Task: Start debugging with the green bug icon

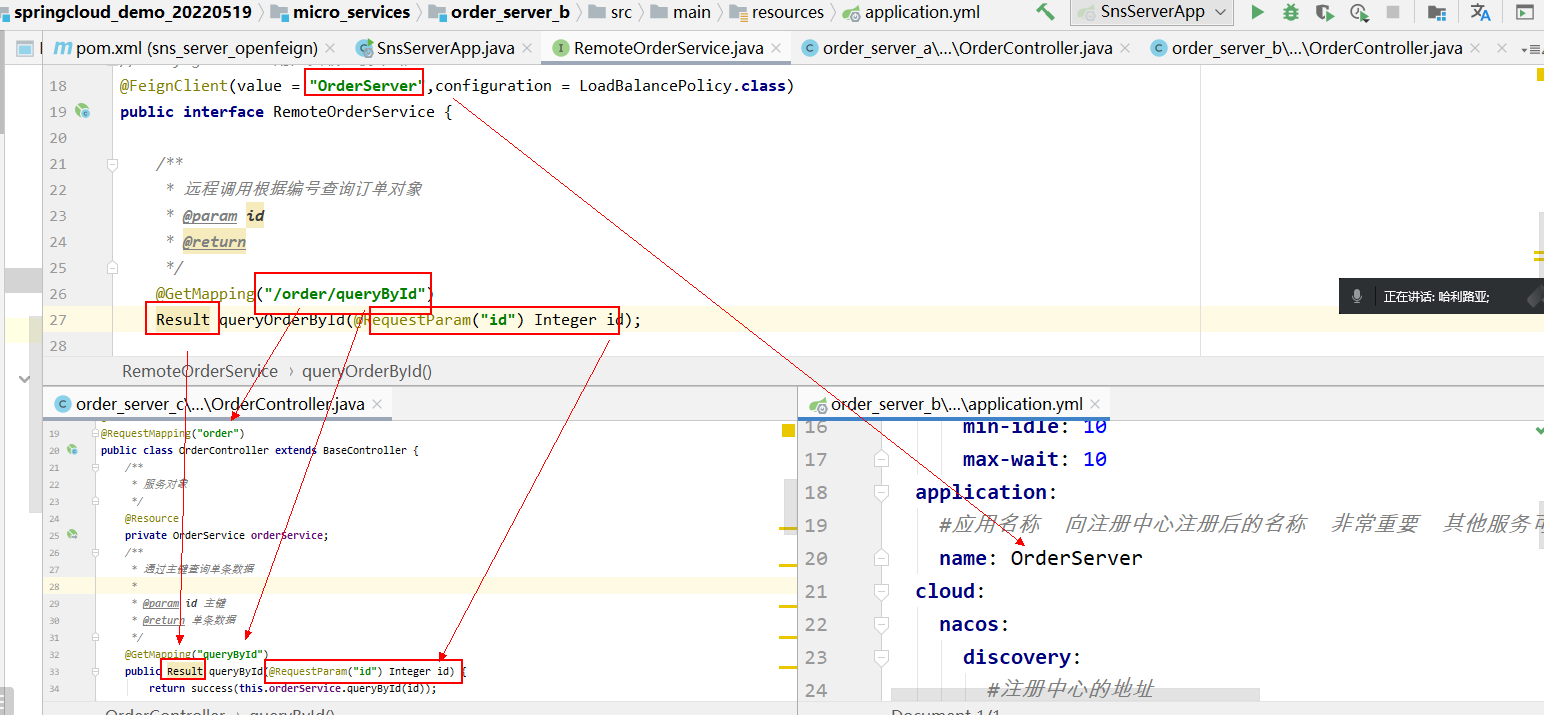Action: click(1291, 13)
